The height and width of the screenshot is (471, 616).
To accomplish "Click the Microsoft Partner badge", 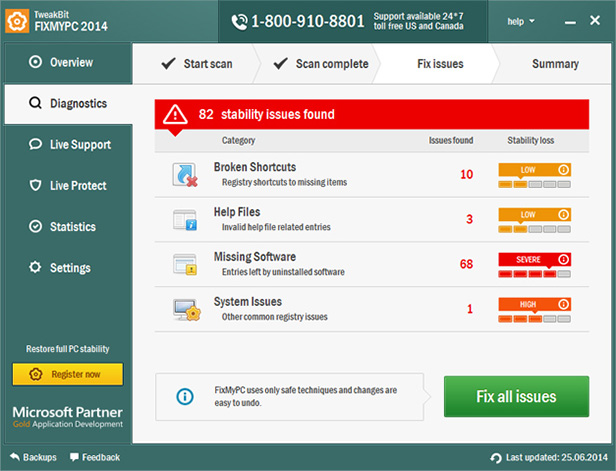I will click(68, 417).
